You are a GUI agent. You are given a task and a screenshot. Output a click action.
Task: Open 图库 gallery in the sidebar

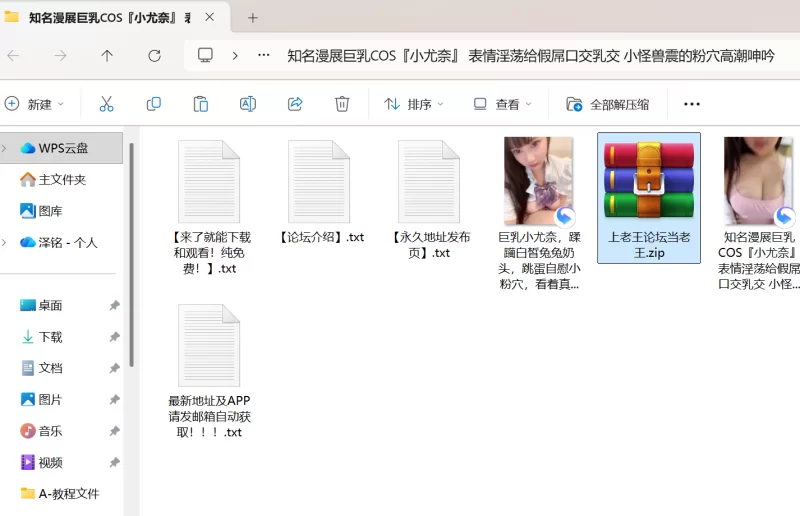[x=41, y=211]
